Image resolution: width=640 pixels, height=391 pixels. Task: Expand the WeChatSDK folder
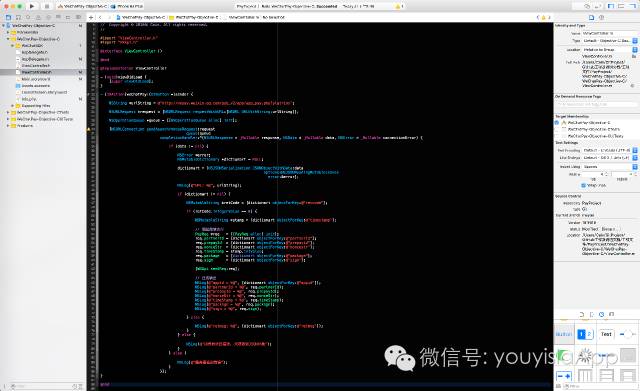[x=13, y=45]
